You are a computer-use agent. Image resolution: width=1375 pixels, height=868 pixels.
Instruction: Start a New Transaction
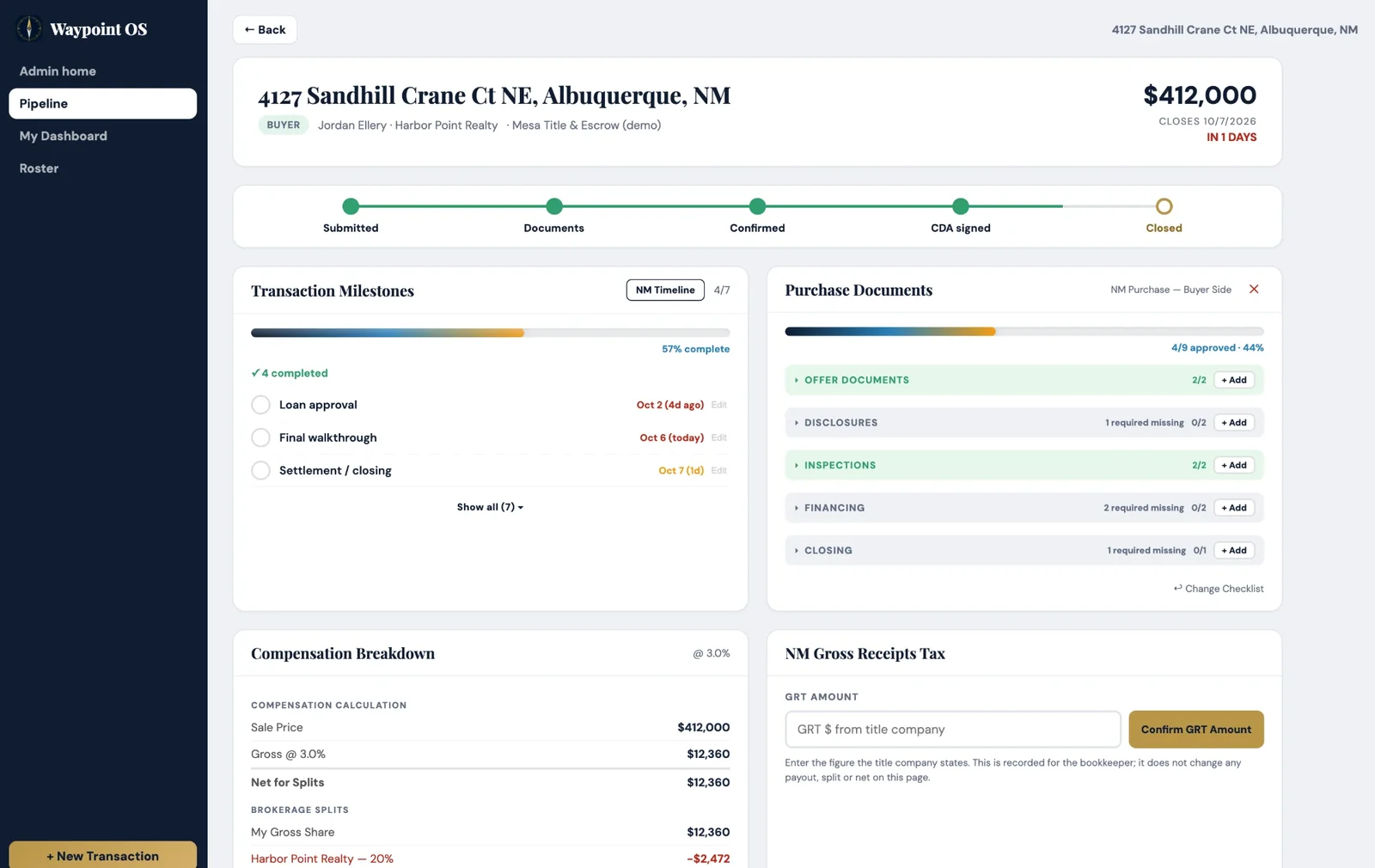pyautogui.click(x=102, y=855)
